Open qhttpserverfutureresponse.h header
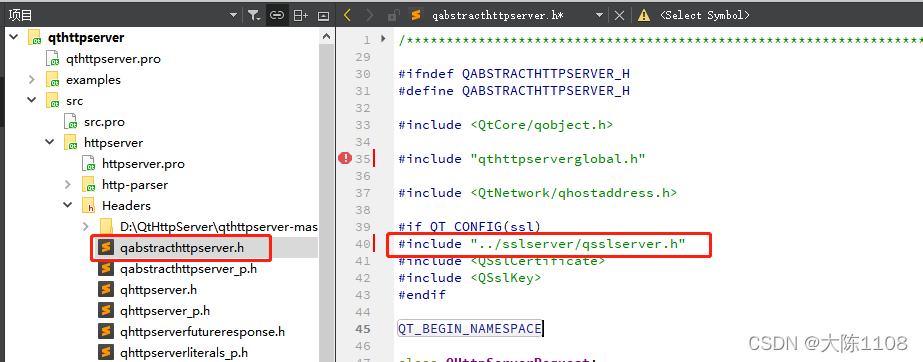Screen dimensions: 923x362 tap(202, 332)
